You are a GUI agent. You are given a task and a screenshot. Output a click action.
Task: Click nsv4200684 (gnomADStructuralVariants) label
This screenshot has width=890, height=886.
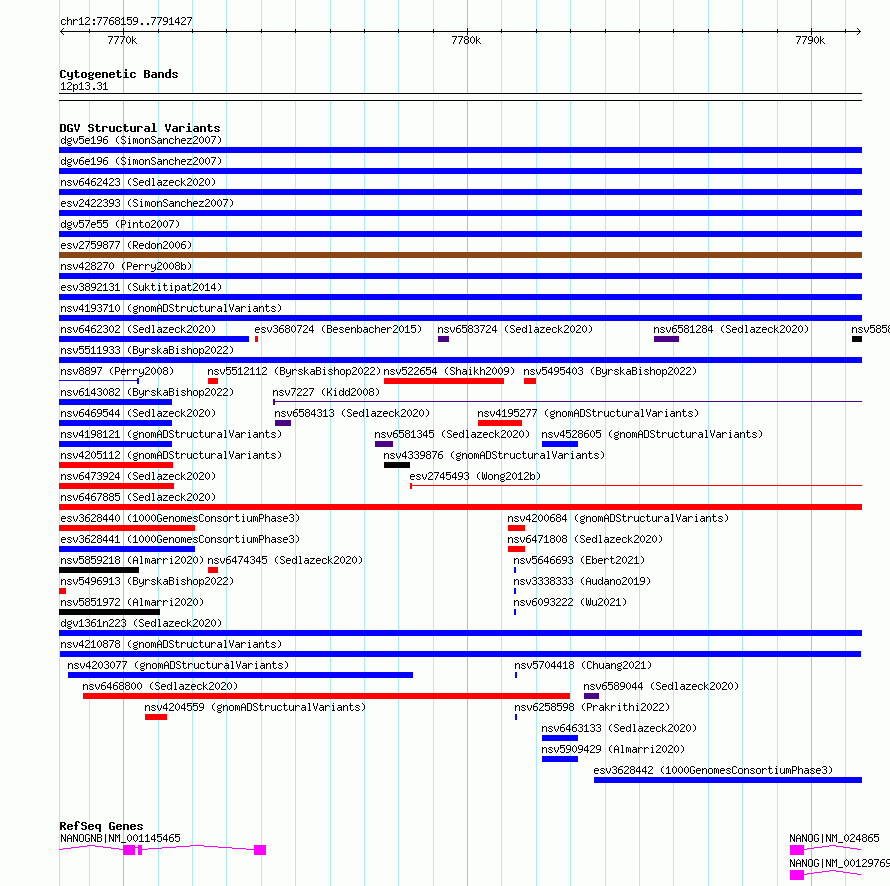point(618,518)
